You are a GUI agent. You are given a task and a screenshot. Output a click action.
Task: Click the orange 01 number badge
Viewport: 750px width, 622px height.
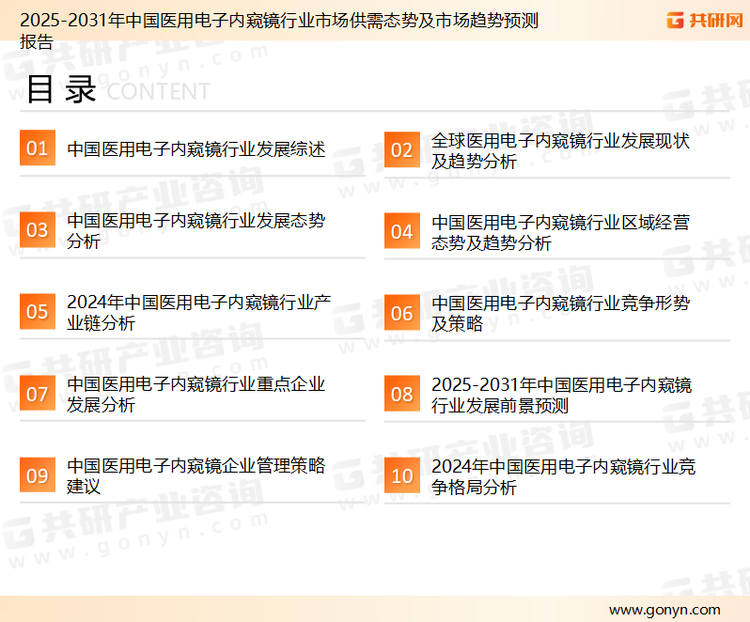[x=37, y=148]
